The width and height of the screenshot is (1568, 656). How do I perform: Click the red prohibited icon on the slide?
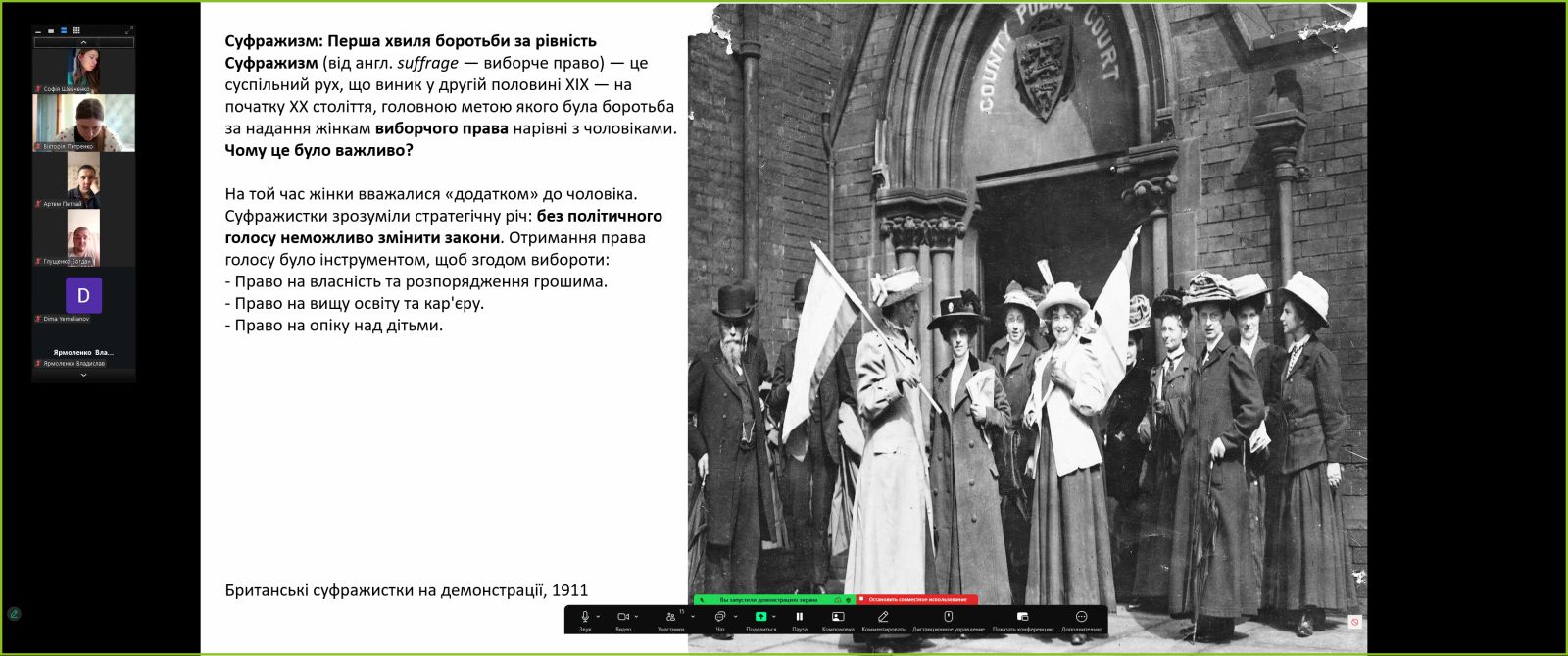click(1354, 622)
